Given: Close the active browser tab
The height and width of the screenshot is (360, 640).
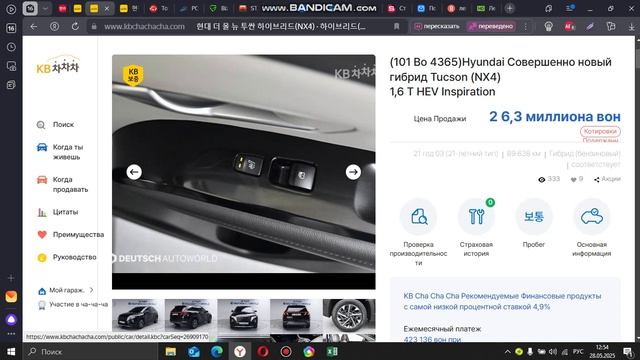Looking at the screenshot, I should pos(107,8).
